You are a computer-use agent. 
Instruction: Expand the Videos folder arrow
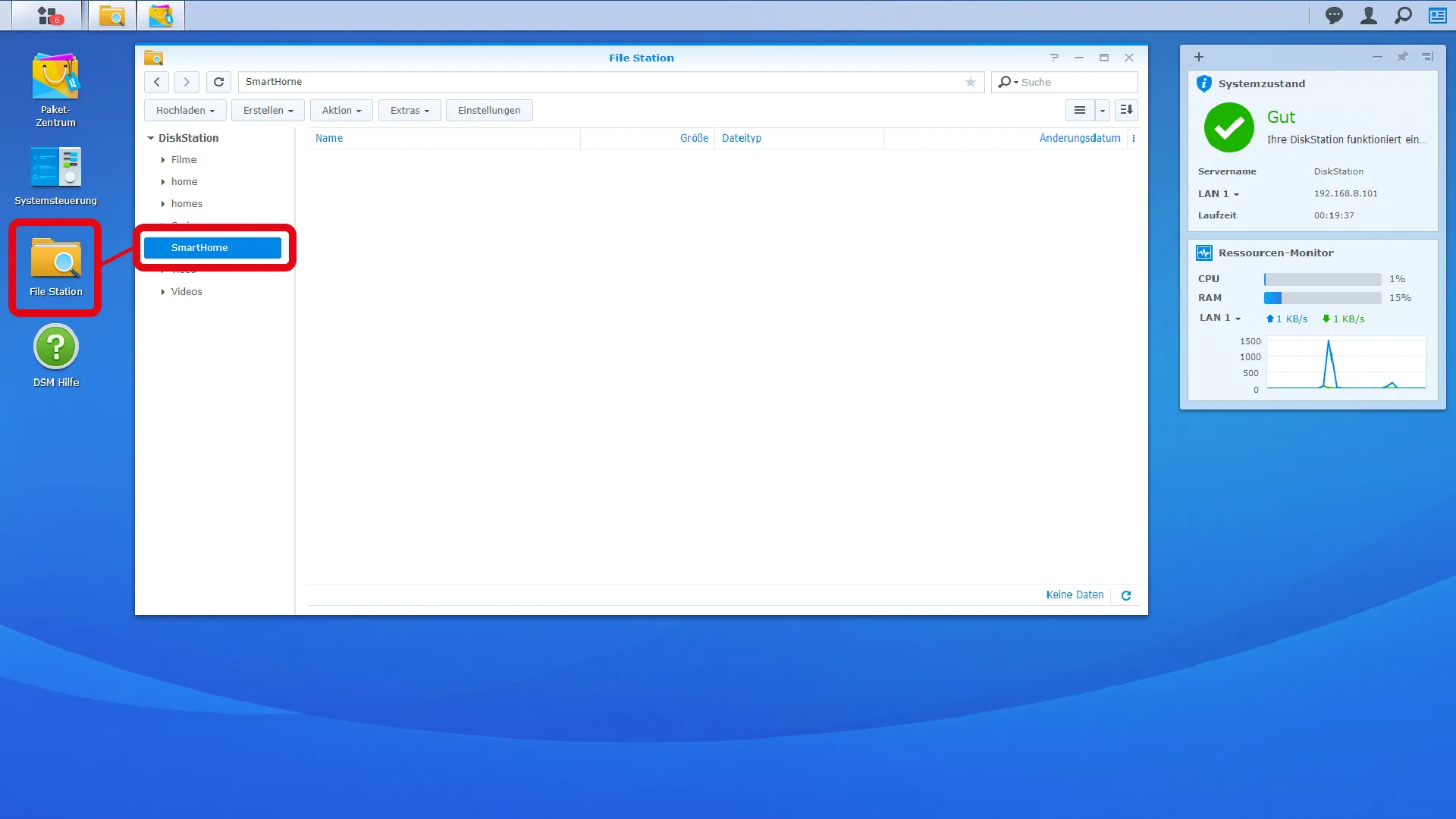pos(163,292)
